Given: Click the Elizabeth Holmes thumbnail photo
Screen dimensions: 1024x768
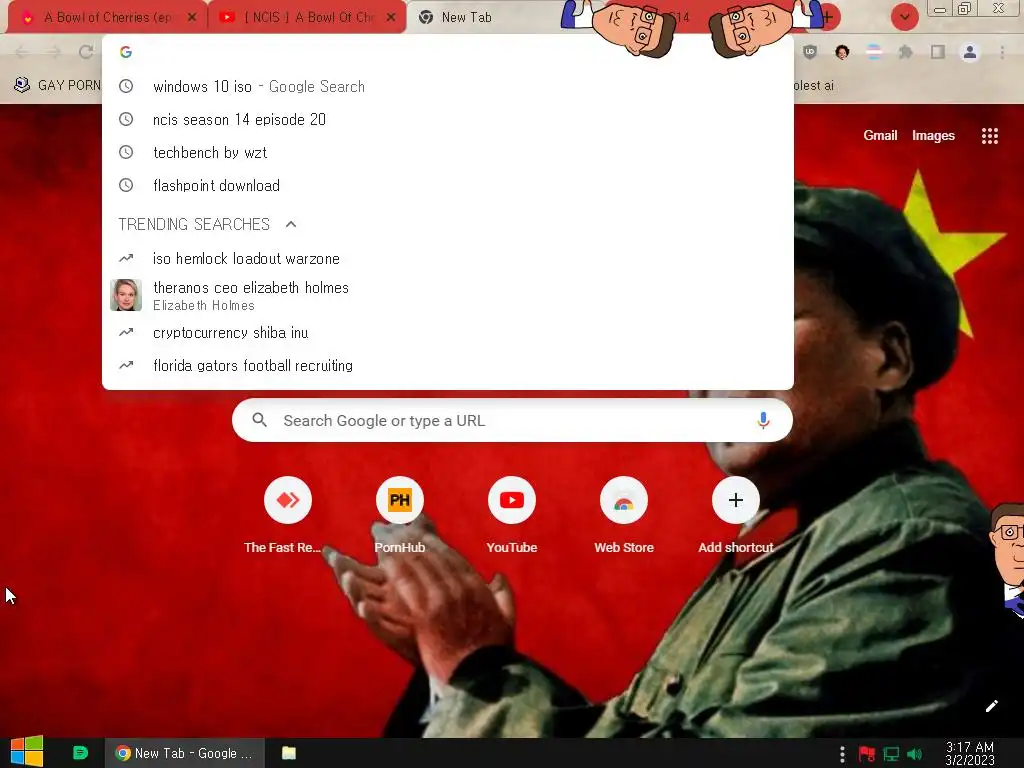Looking at the screenshot, I should pos(126,295).
